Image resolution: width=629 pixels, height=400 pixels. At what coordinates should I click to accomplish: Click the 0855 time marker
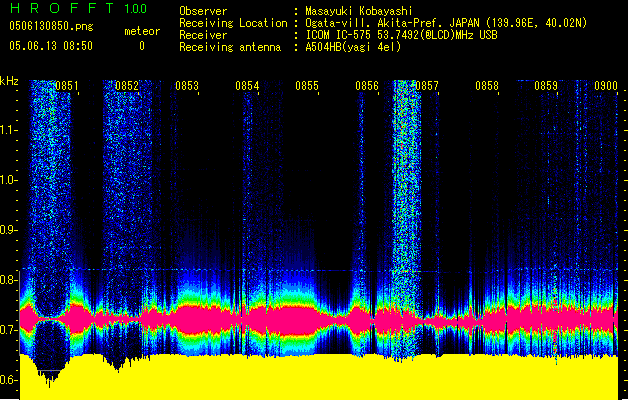click(307, 86)
